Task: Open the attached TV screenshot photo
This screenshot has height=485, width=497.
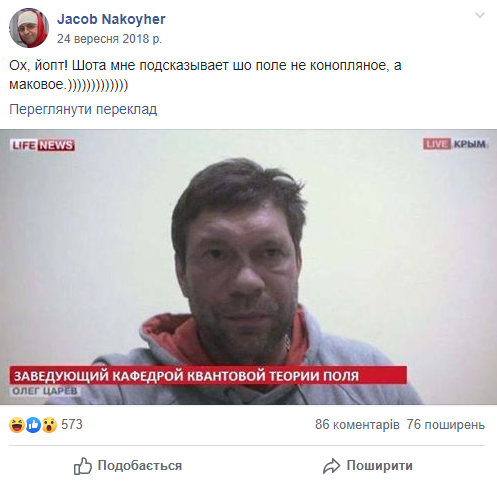Action: (x=248, y=267)
